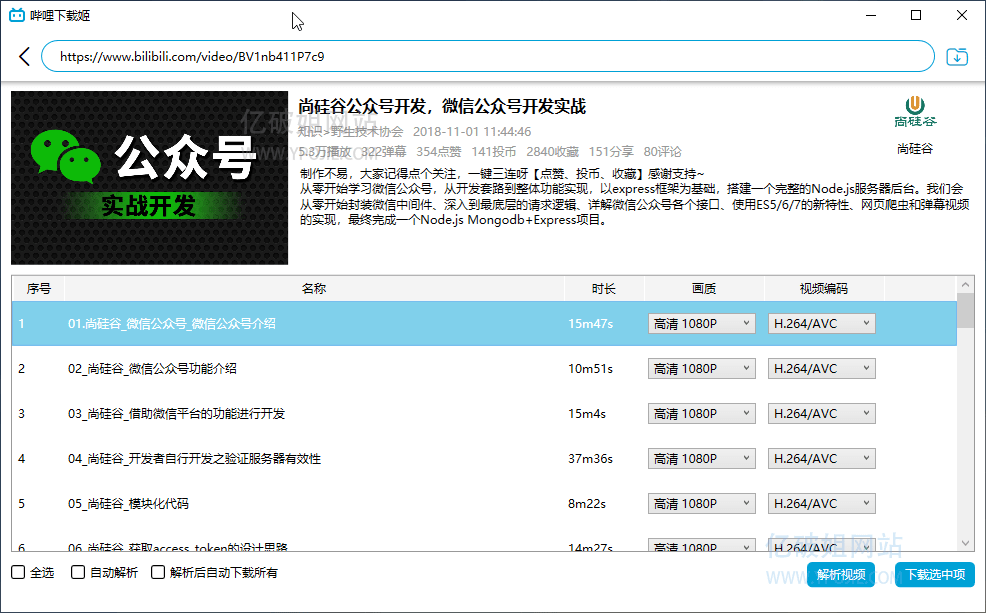Click the index number 3 cell
Screen dimensions: 986x613
click(x=21, y=414)
